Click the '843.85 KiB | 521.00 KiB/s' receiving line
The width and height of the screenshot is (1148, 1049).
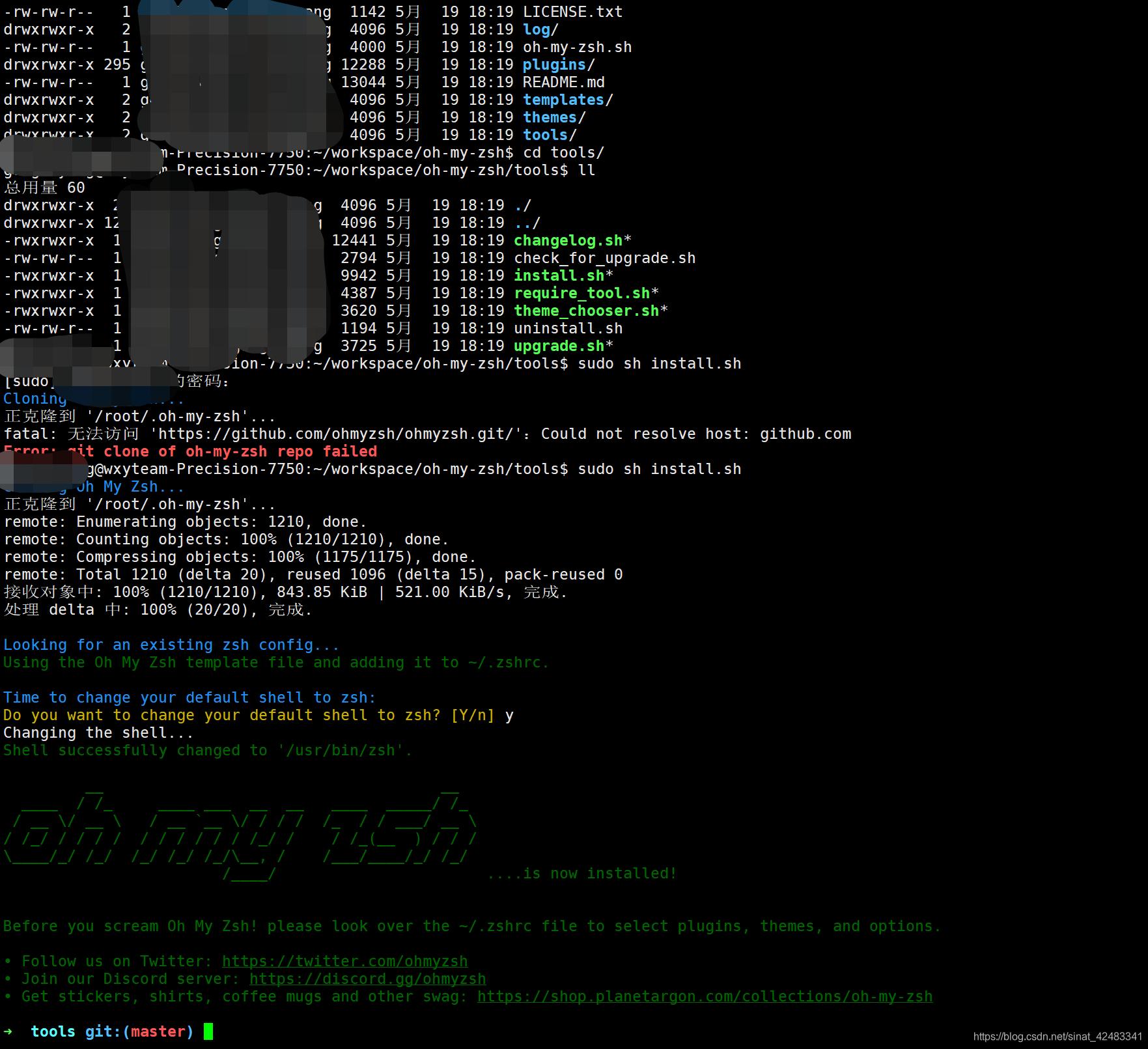point(286,592)
